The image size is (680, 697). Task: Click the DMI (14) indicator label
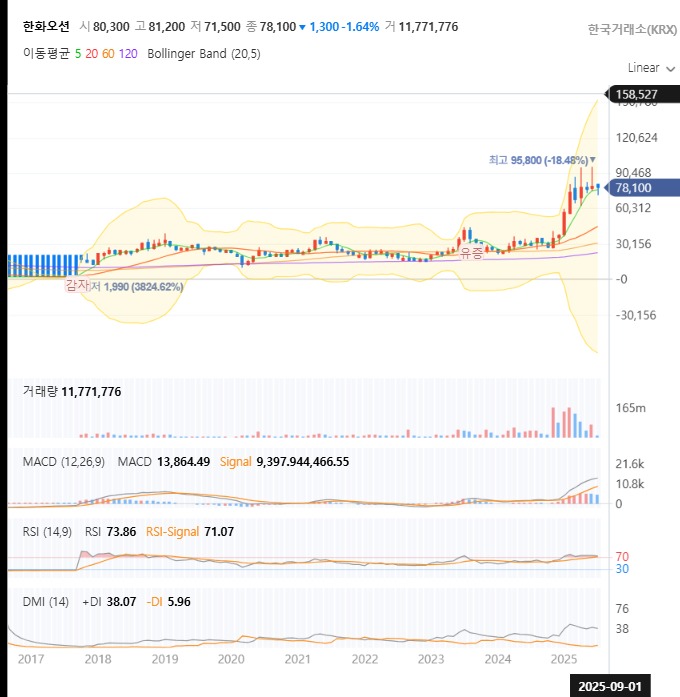[46, 602]
